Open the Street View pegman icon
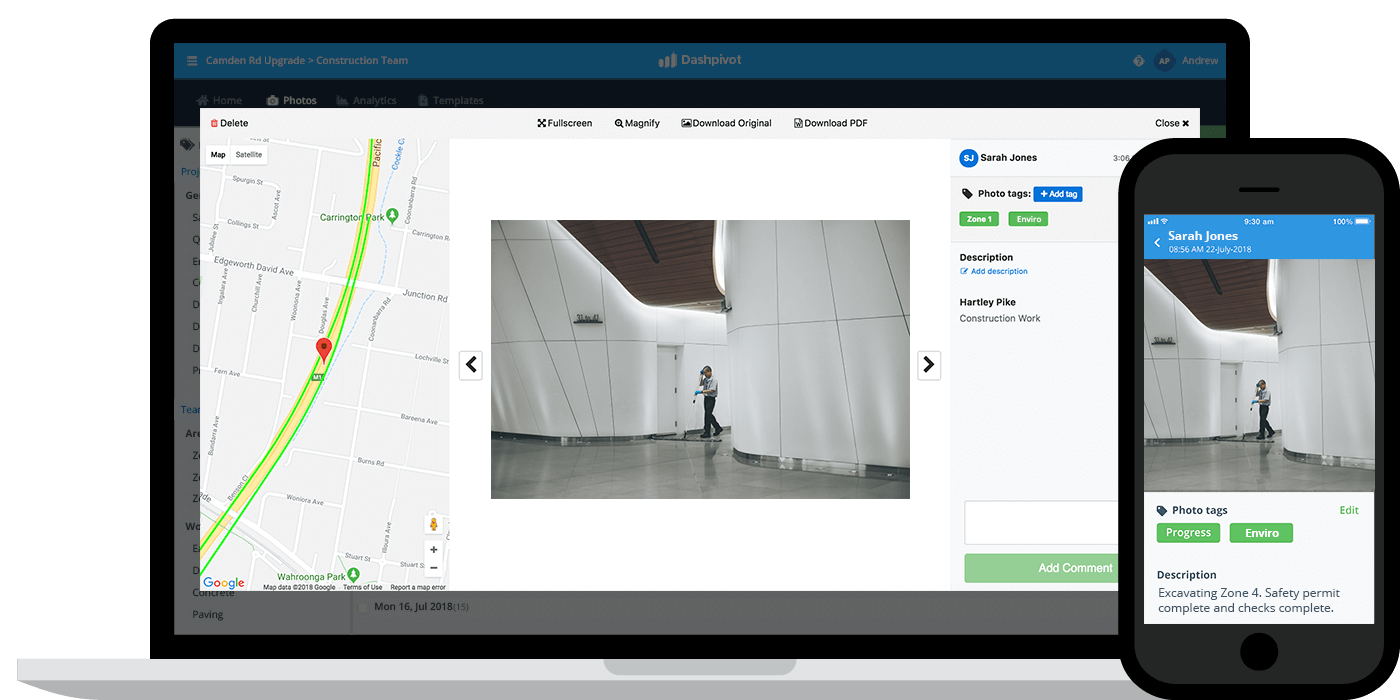1400x700 pixels. point(433,524)
